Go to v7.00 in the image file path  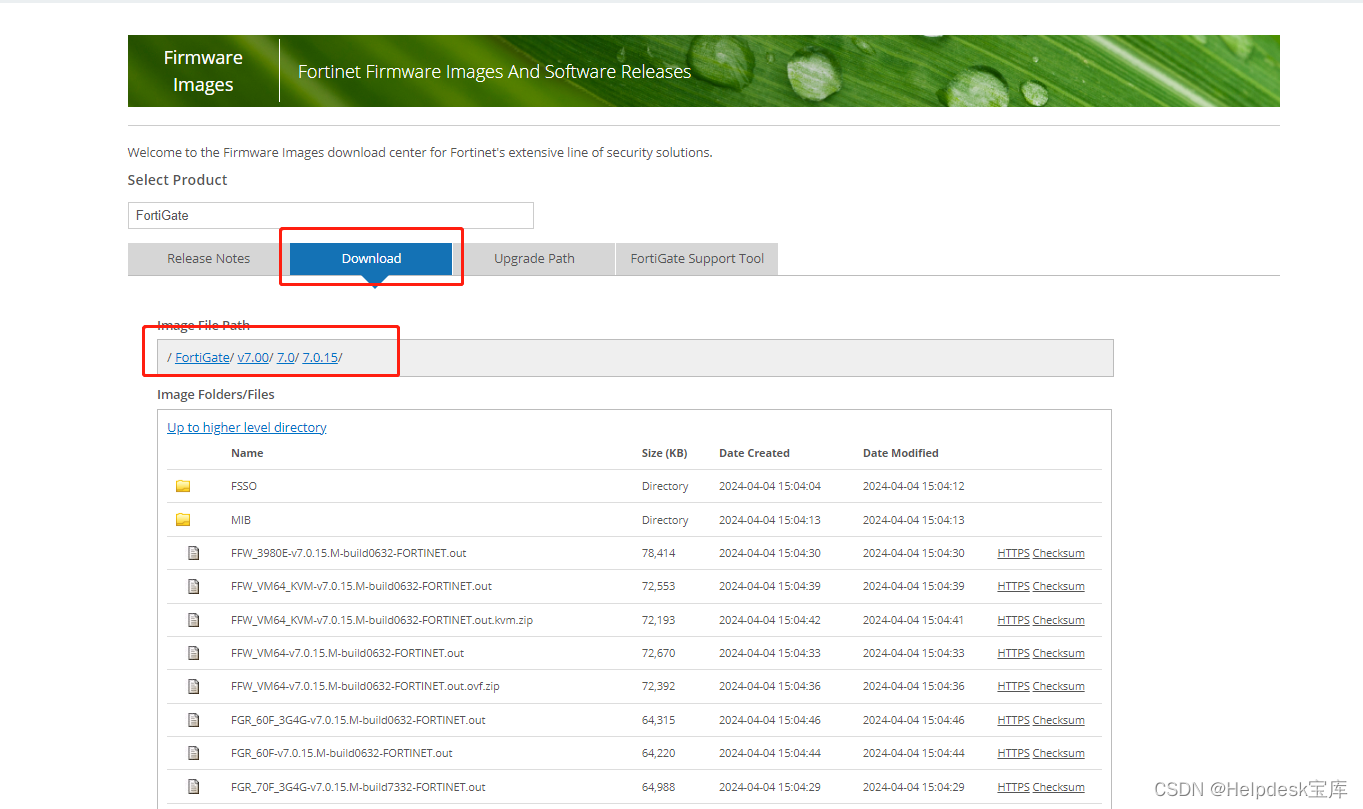click(x=253, y=357)
